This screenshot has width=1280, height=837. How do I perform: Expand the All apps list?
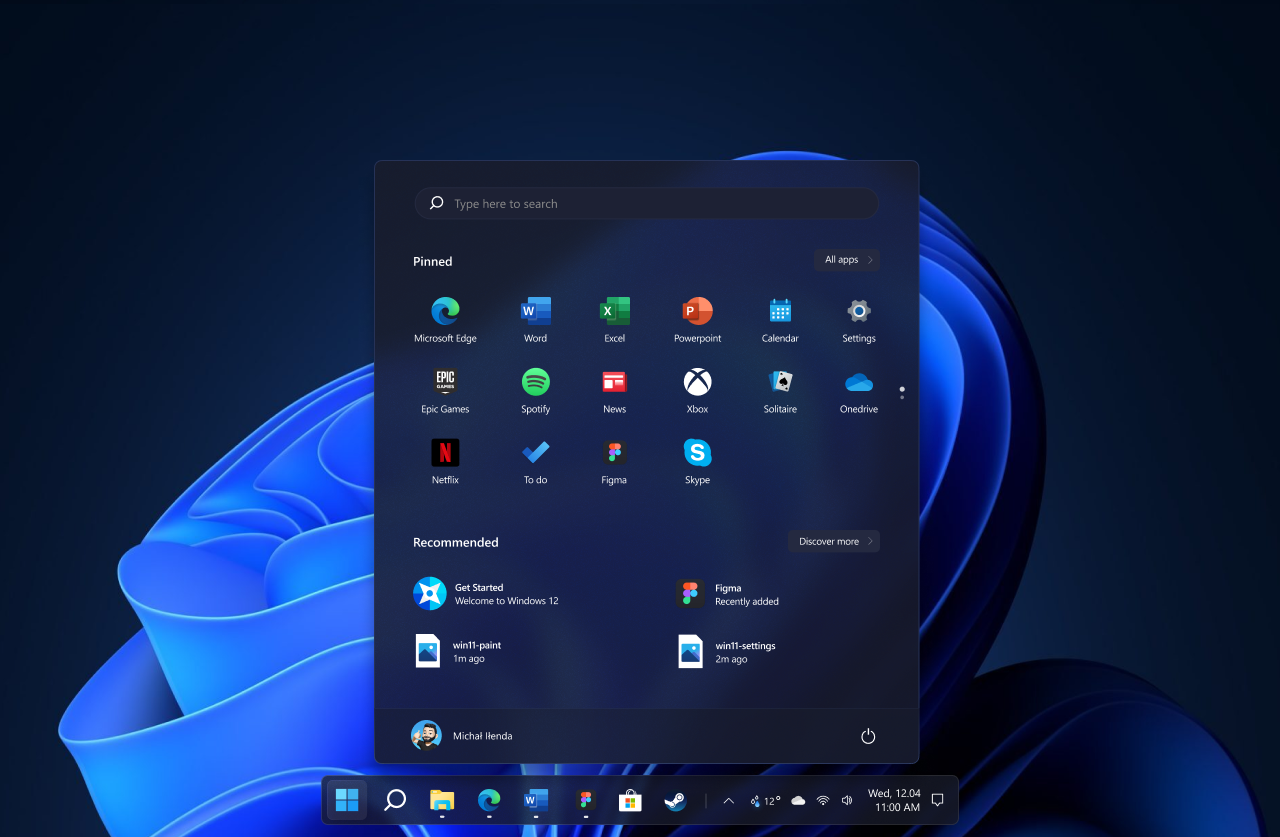pyautogui.click(x=846, y=259)
